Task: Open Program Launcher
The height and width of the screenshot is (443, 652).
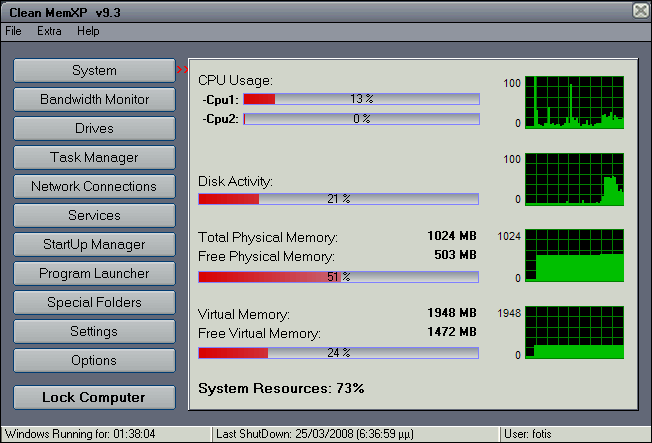Action: coord(94,273)
